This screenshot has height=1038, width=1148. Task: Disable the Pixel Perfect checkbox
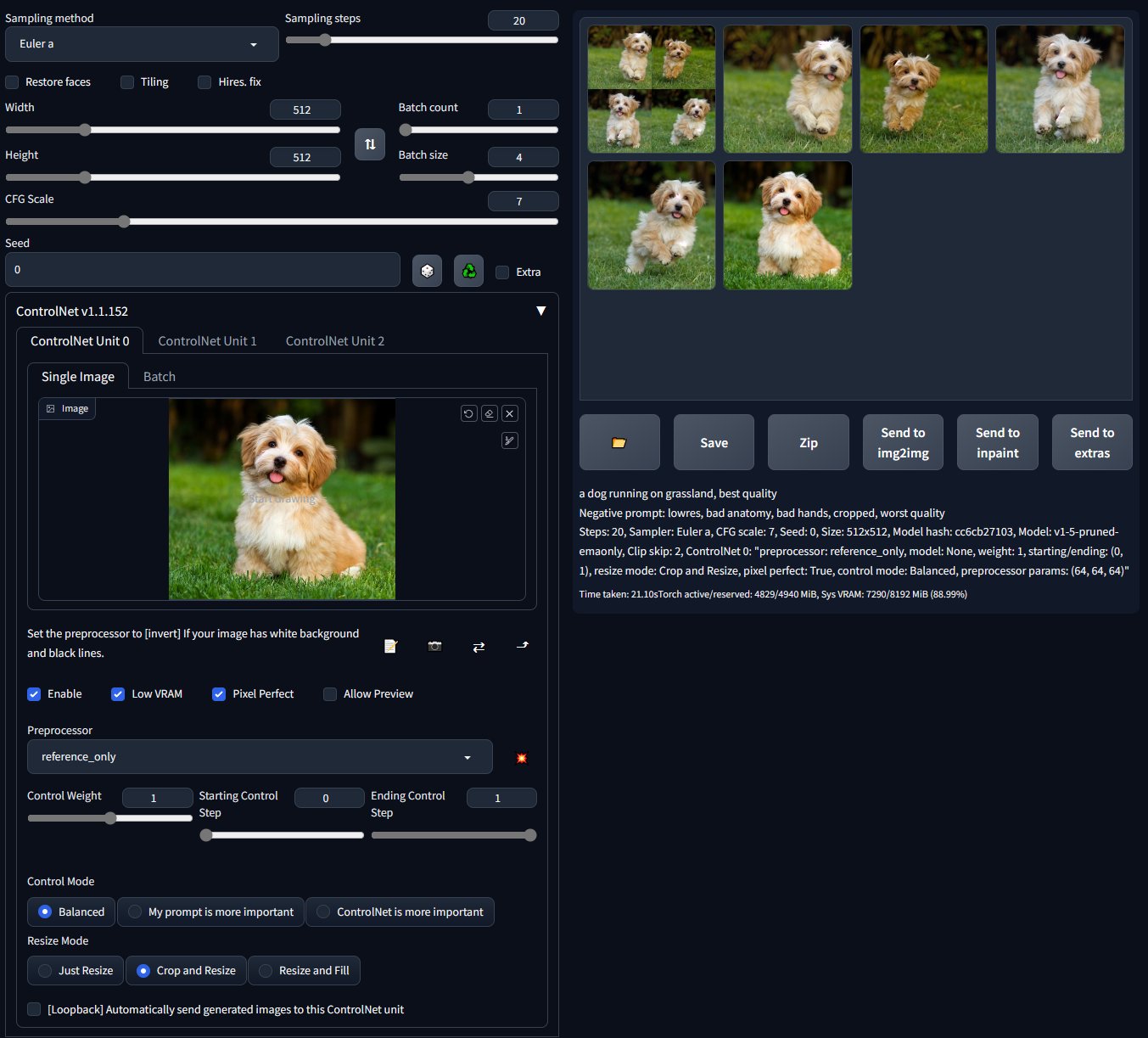(219, 693)
